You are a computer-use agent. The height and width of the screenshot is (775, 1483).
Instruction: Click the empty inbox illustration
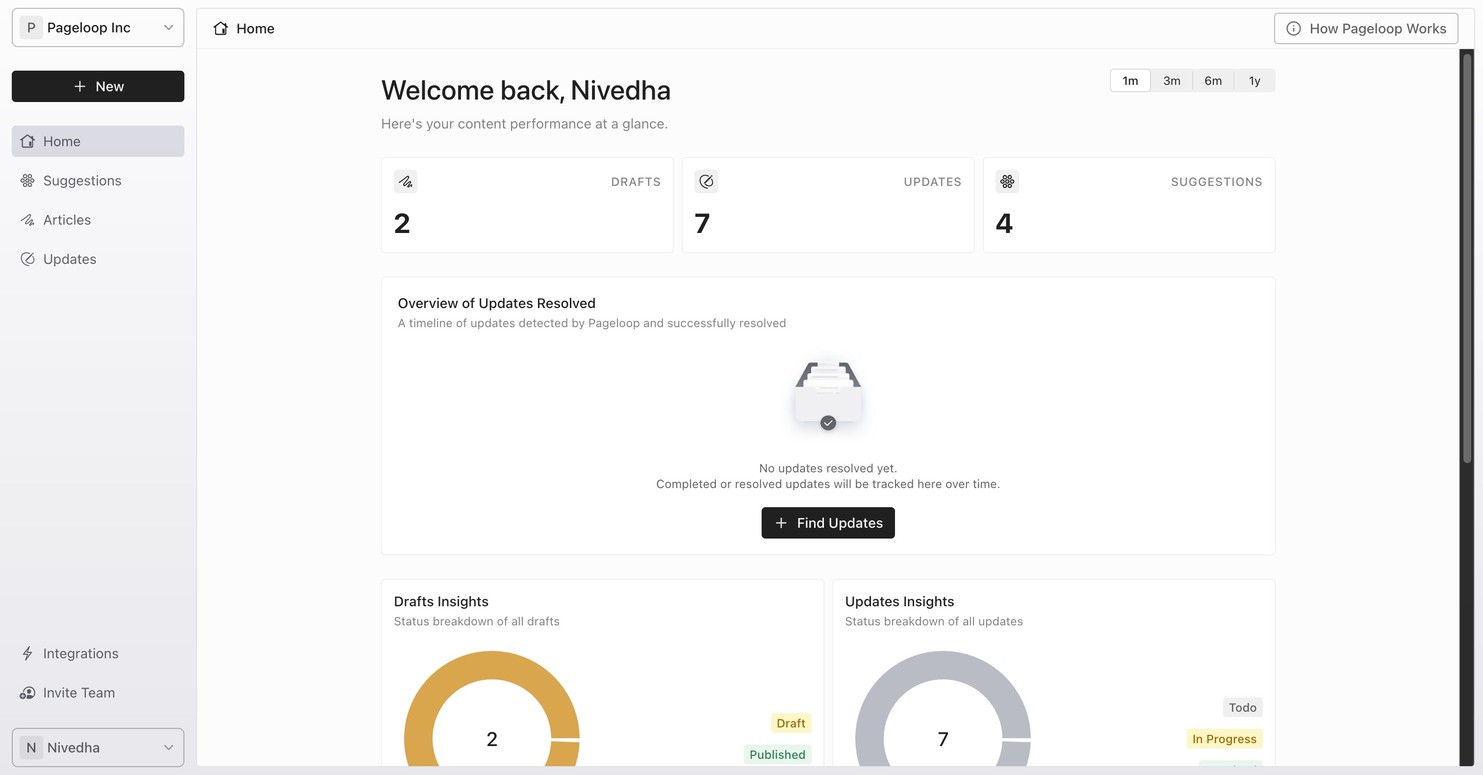[828, 396]
